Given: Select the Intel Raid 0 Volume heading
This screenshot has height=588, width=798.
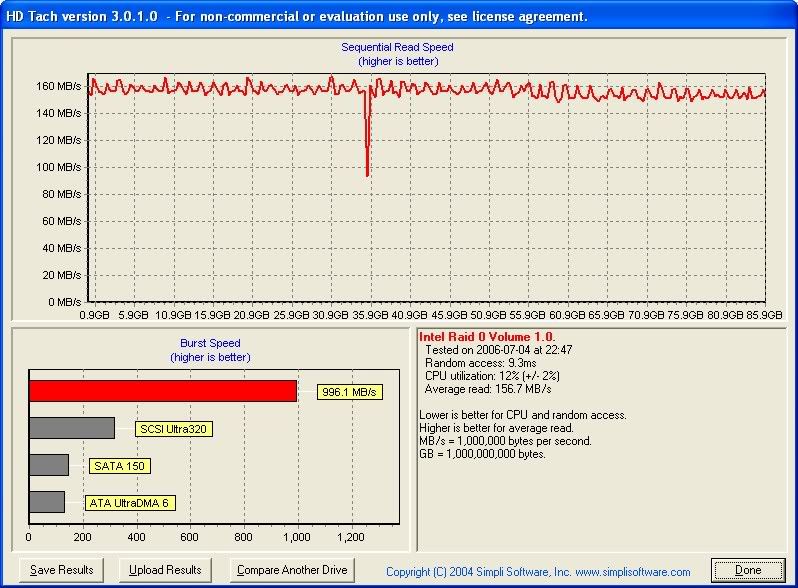Looking at the screenshot, I should [487, 337].
